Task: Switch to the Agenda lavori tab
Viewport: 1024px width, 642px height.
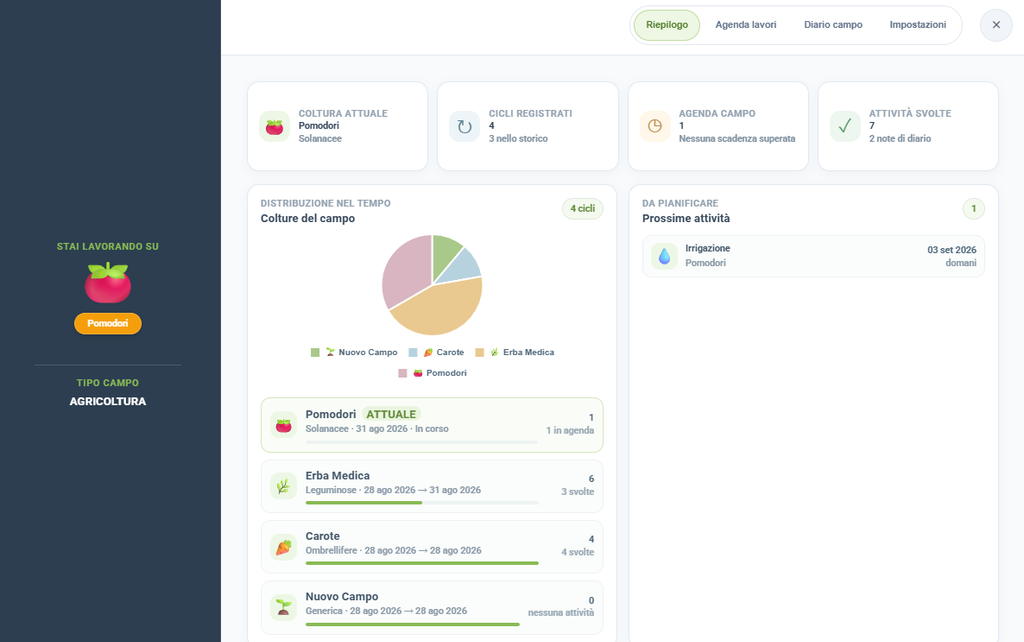Action: (x=746, y=25)
